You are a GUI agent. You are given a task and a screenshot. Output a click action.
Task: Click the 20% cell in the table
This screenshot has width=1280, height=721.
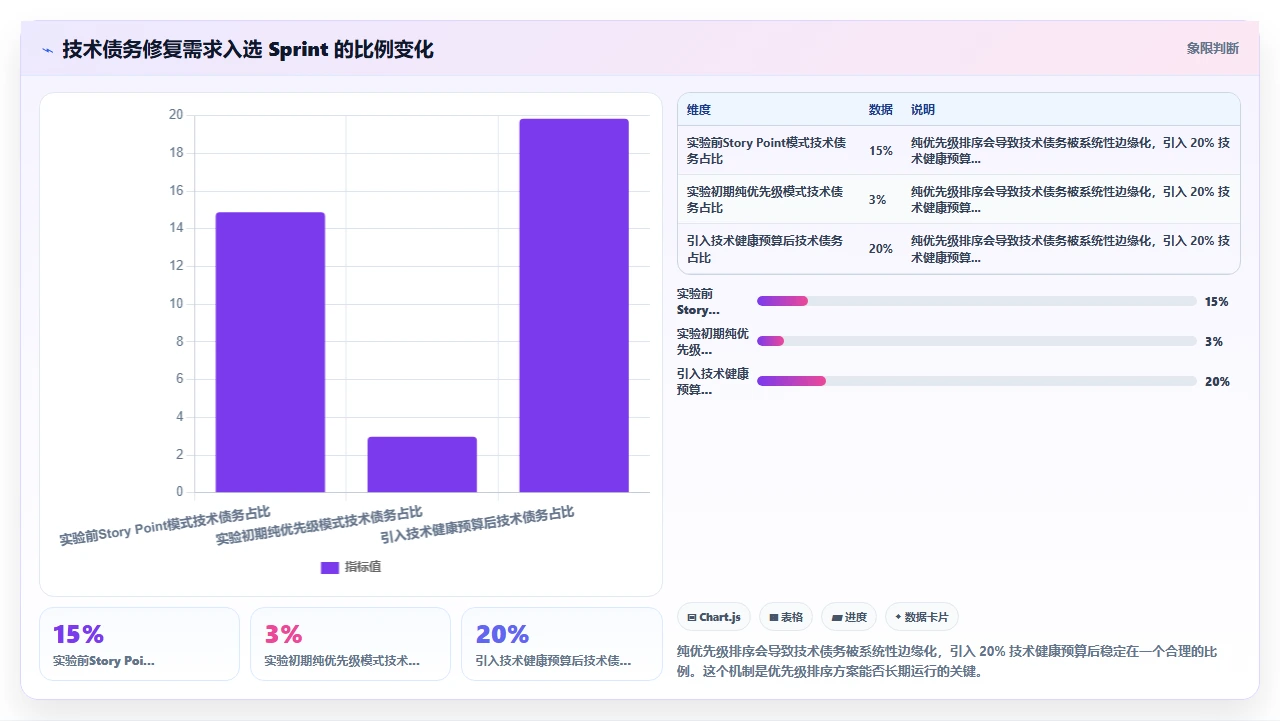point(881,249)
